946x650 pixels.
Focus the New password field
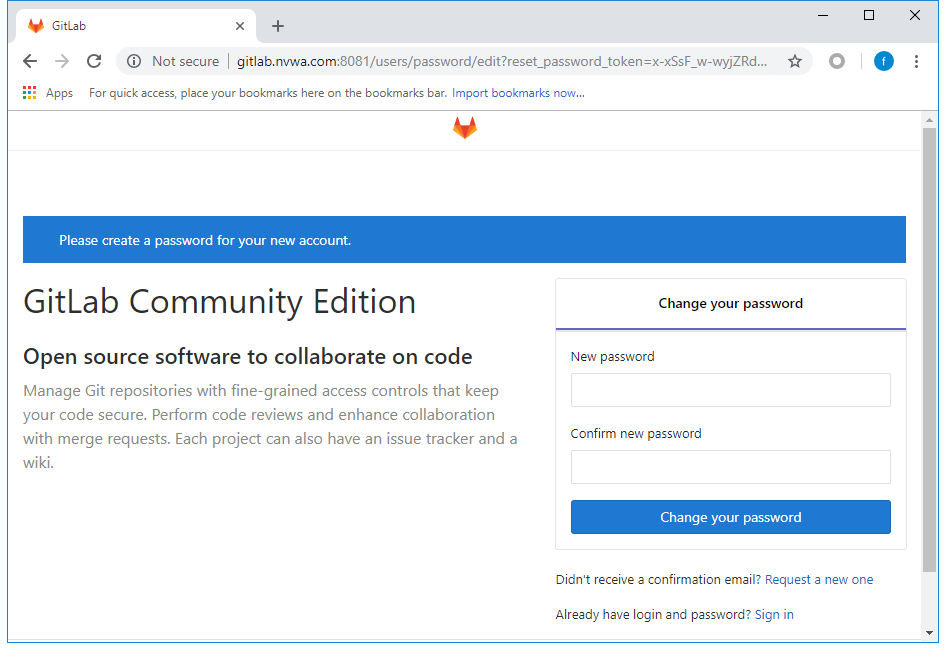point(731,390)
